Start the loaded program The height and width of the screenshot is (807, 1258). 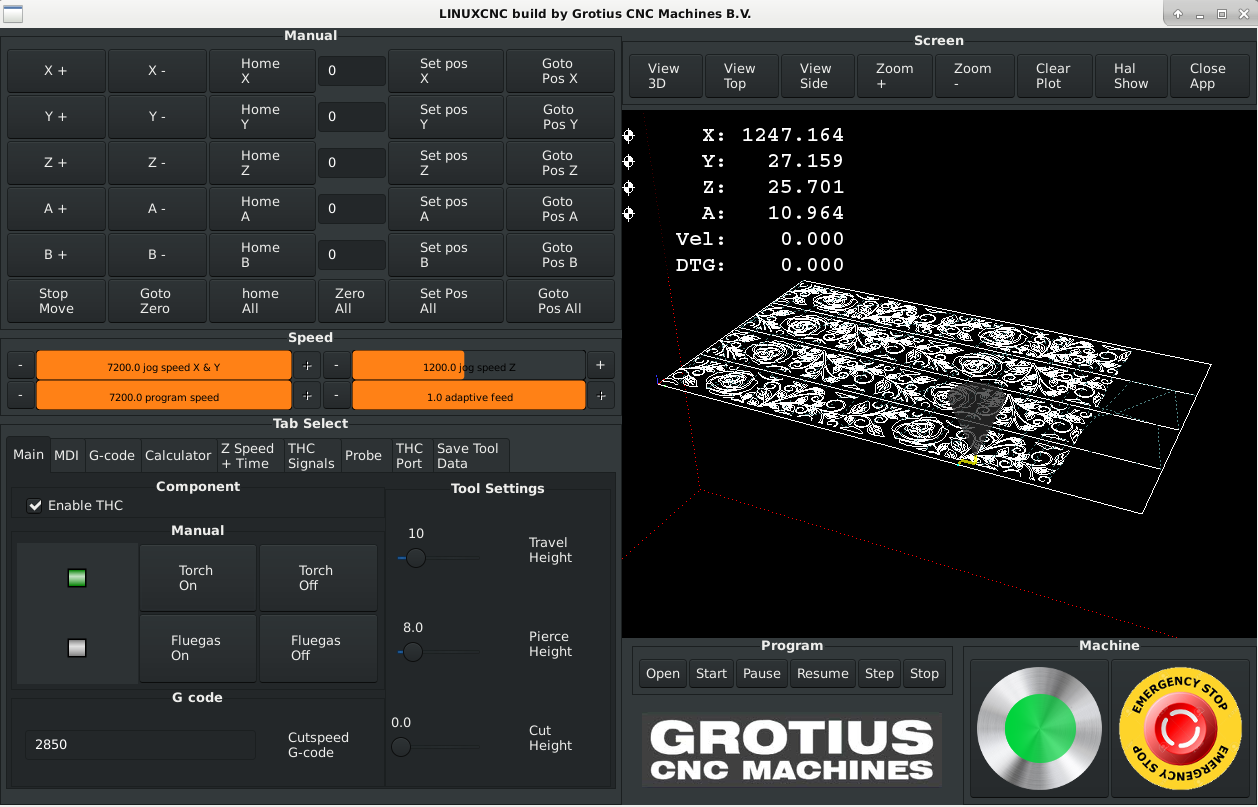712,674
